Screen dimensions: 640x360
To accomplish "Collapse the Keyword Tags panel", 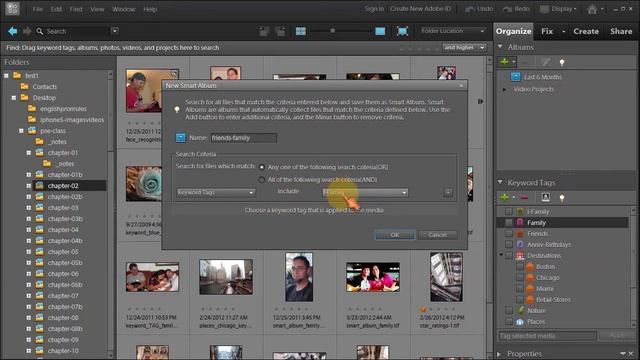I will coord(500,182).
